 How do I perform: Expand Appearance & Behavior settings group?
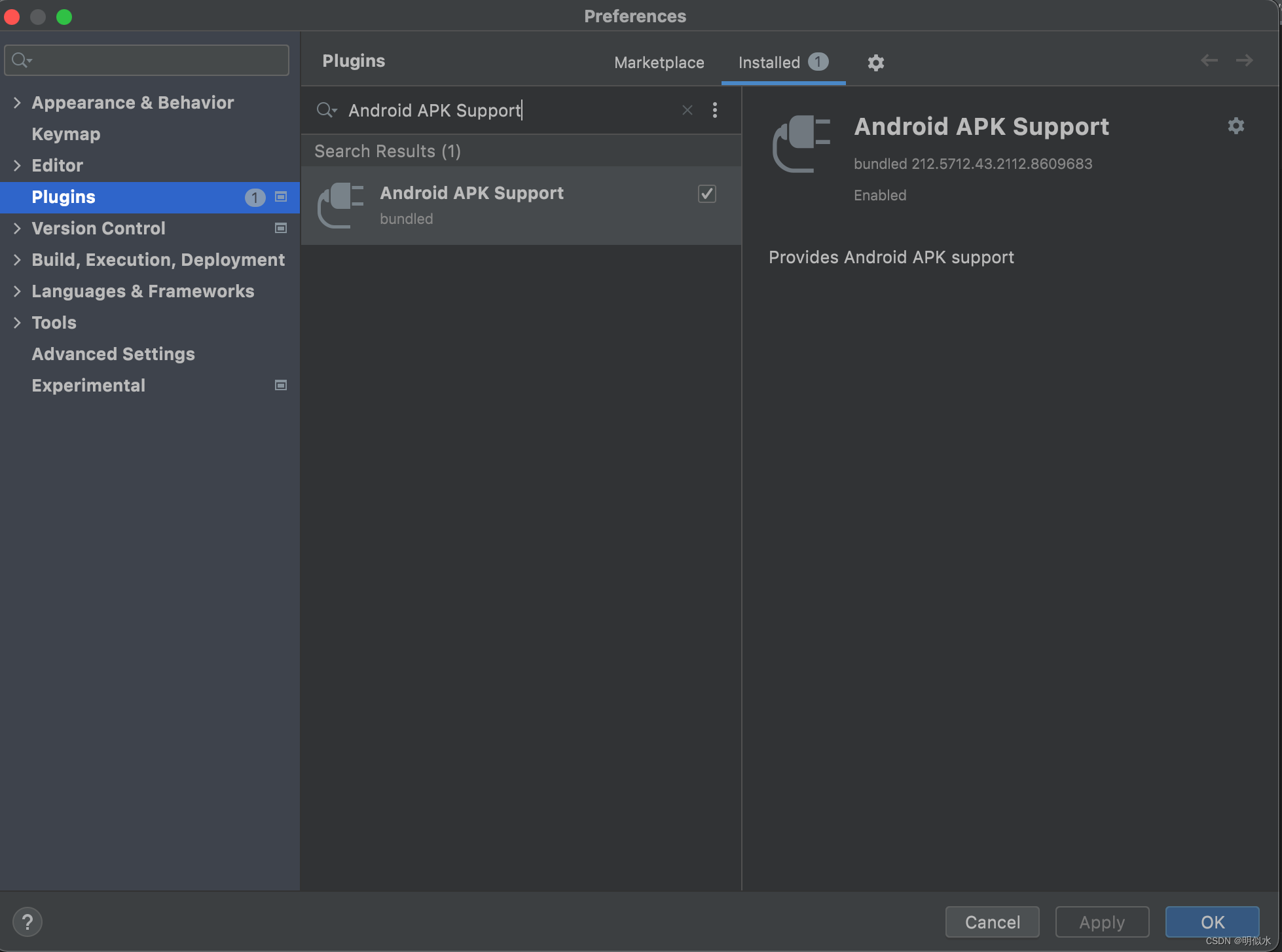click(x=17, y=103)
